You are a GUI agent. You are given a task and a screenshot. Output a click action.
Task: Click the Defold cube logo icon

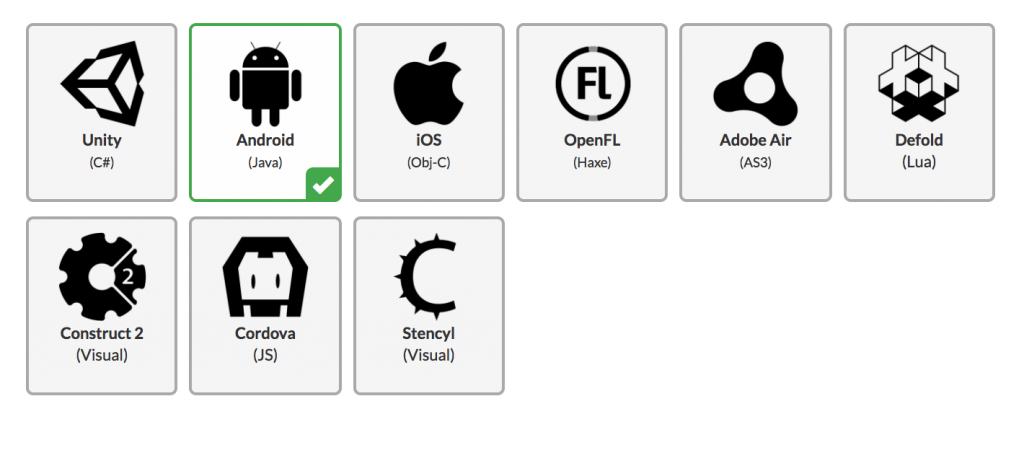[919, 83]
